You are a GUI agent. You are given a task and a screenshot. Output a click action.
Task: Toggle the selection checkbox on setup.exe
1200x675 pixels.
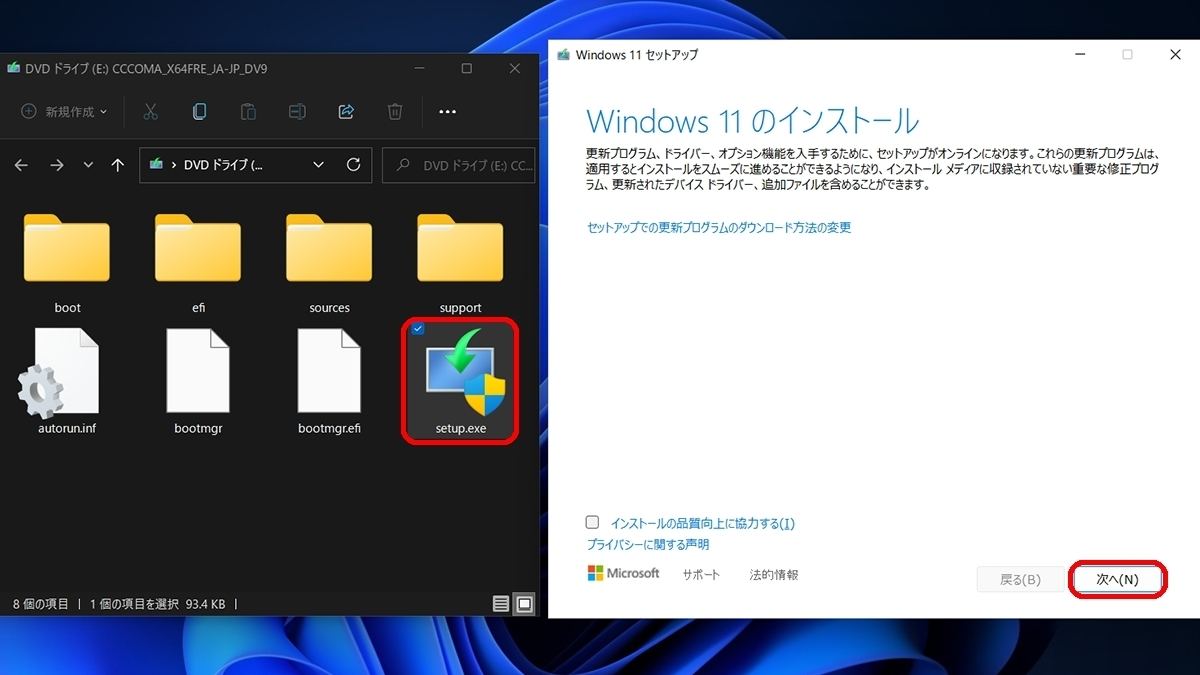tap(416, 330)
